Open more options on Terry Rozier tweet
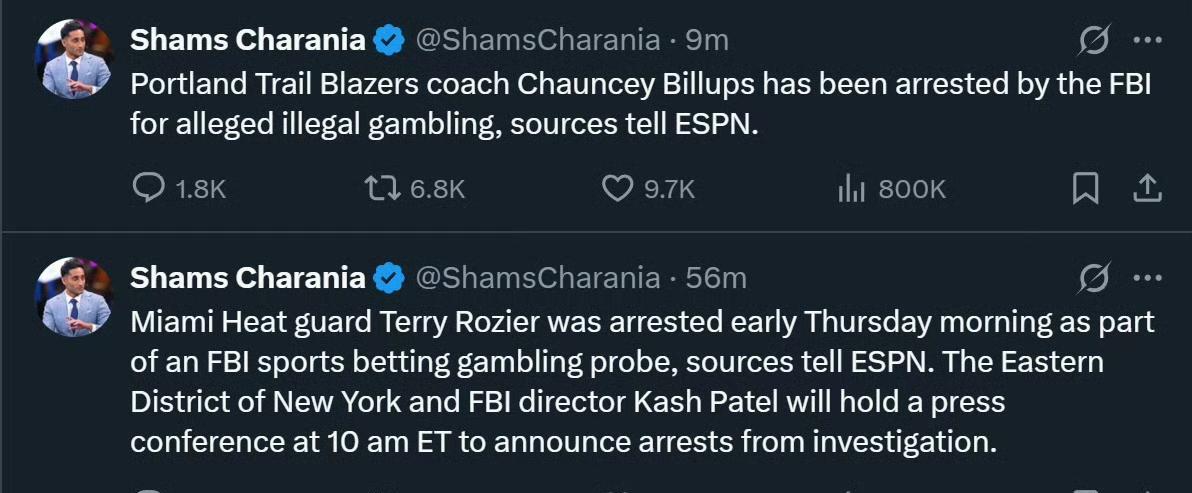Image resolution: width=1192 pixels, height=493 pixels. [1146, 278]
